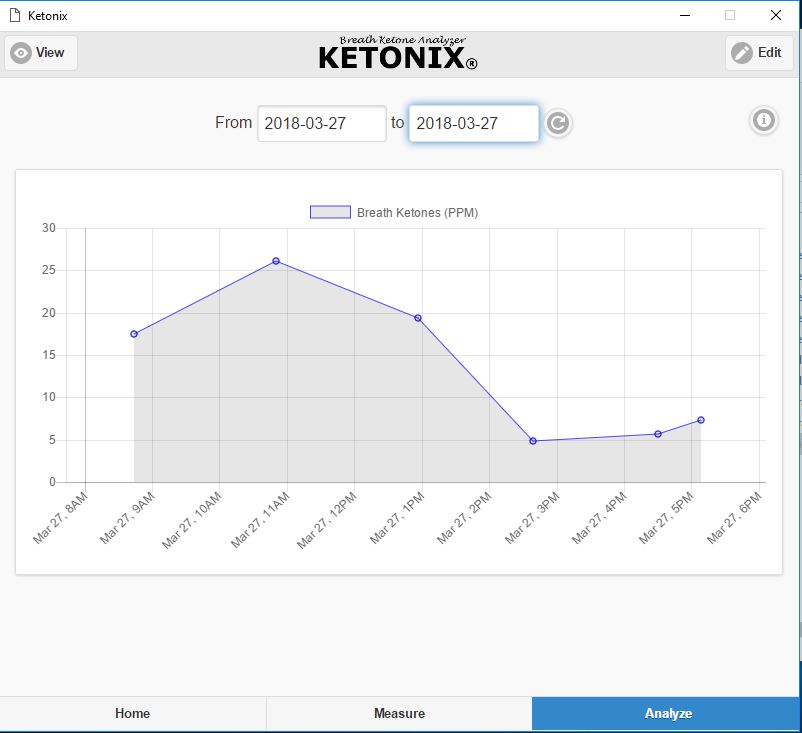Click the Ketonix document icon in title bar
This screenshot has width=802, height=733.
tap(15, 15)
